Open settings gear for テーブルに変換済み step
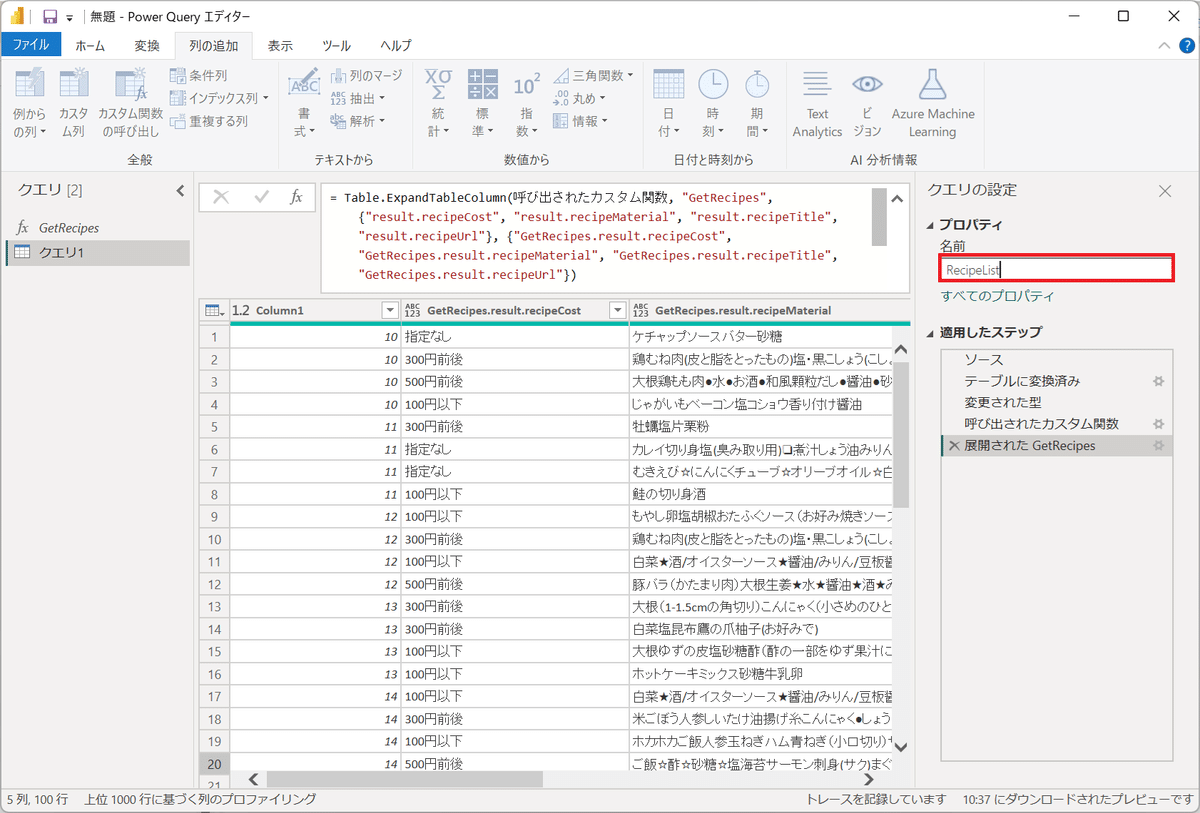The image size is (1200, 813). coord(1159,381)
